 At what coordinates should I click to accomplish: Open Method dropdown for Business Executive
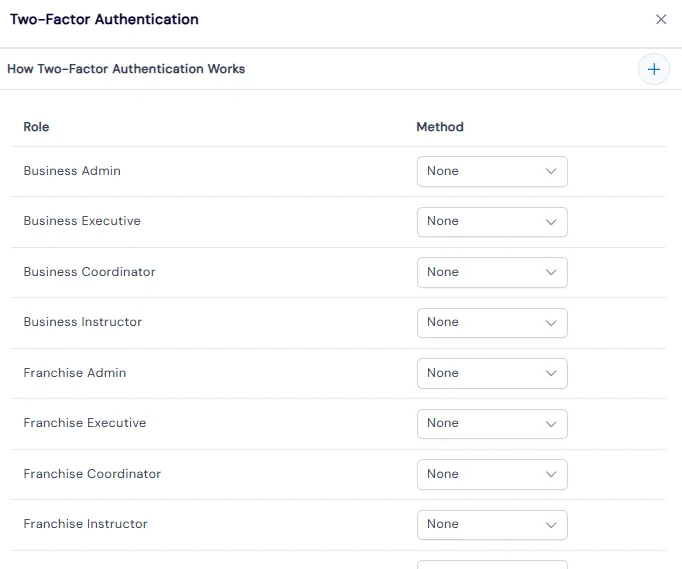492,222
